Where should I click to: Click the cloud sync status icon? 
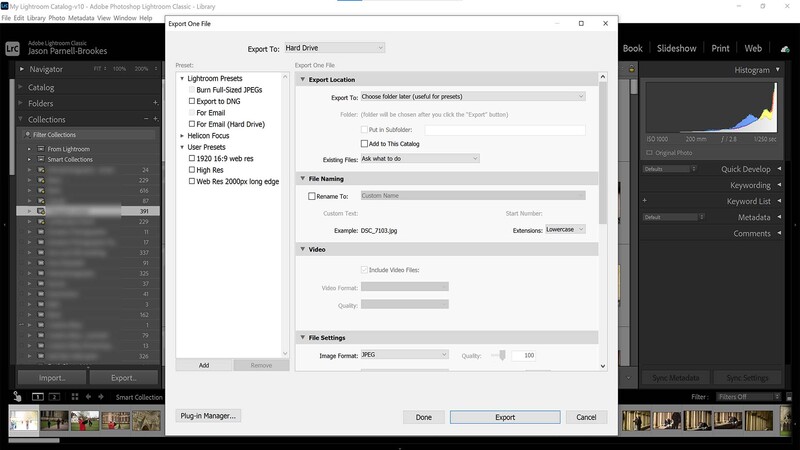tap(785, 49)
